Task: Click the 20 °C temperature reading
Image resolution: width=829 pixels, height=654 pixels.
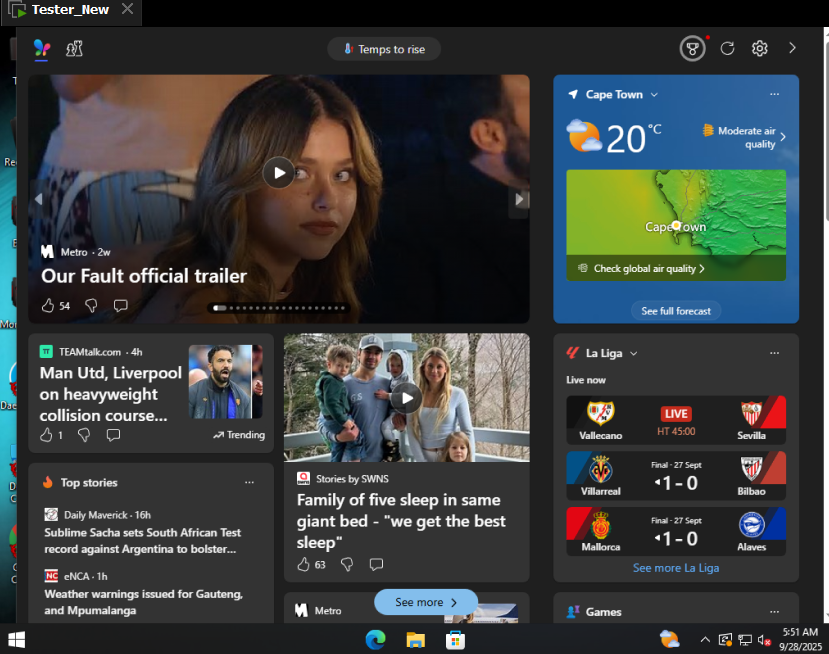Action: click(633, 139)
